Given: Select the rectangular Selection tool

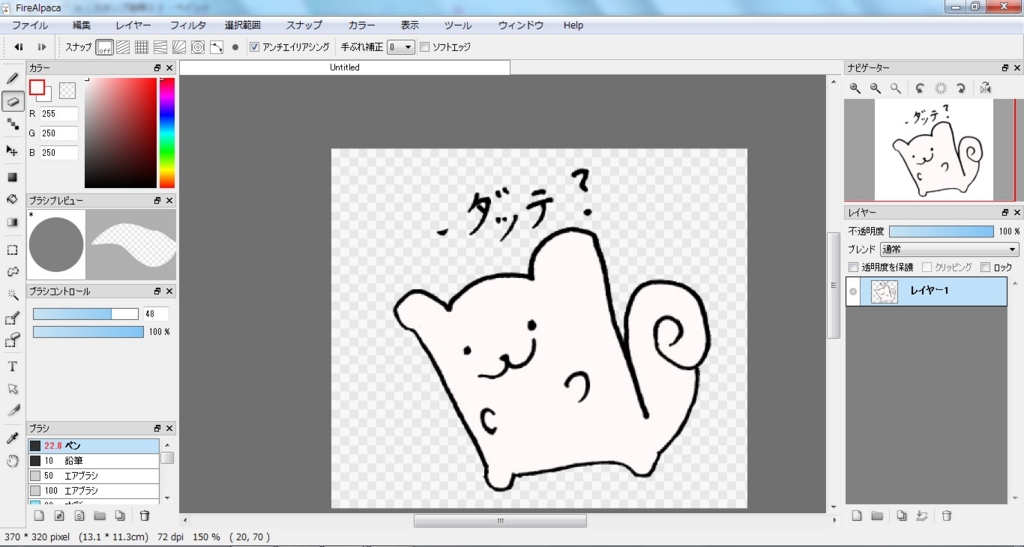Looking at the screenshot, I should coord(12,250).
